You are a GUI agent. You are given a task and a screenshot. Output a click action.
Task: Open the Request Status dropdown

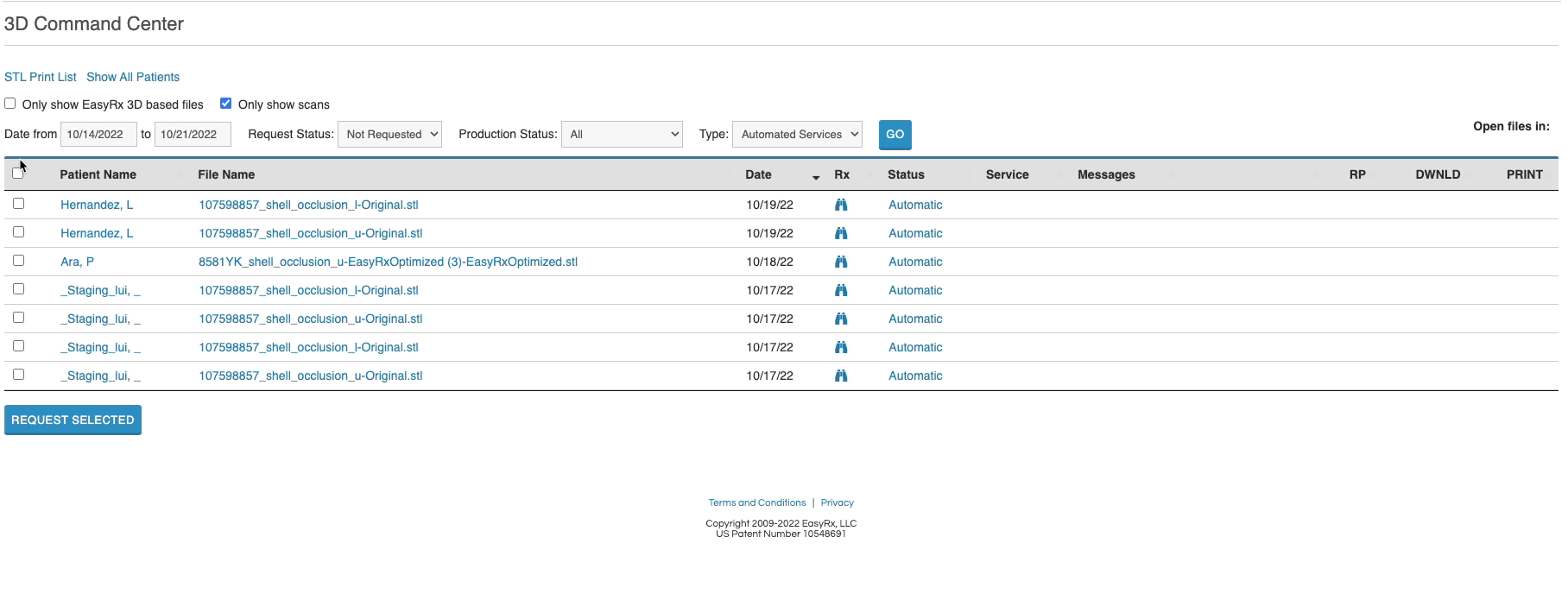coord(389,135)
